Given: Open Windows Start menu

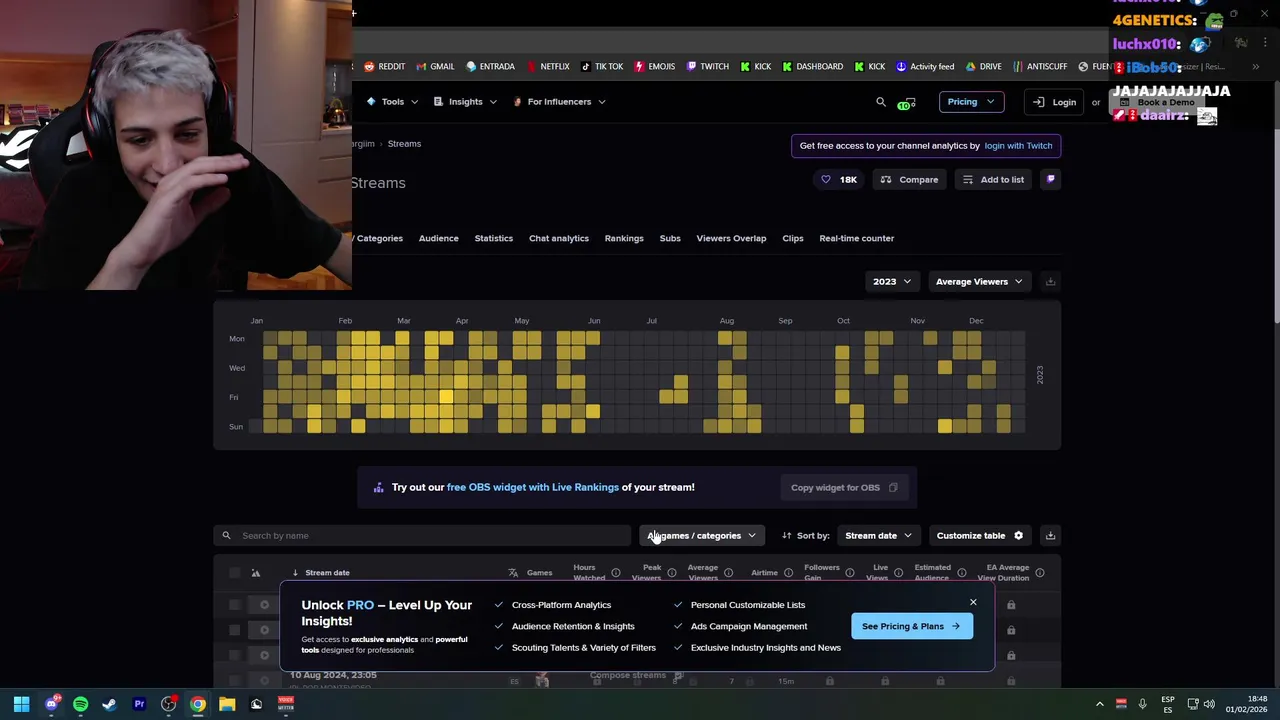Looking at the screenshot, I should point(21,704).
